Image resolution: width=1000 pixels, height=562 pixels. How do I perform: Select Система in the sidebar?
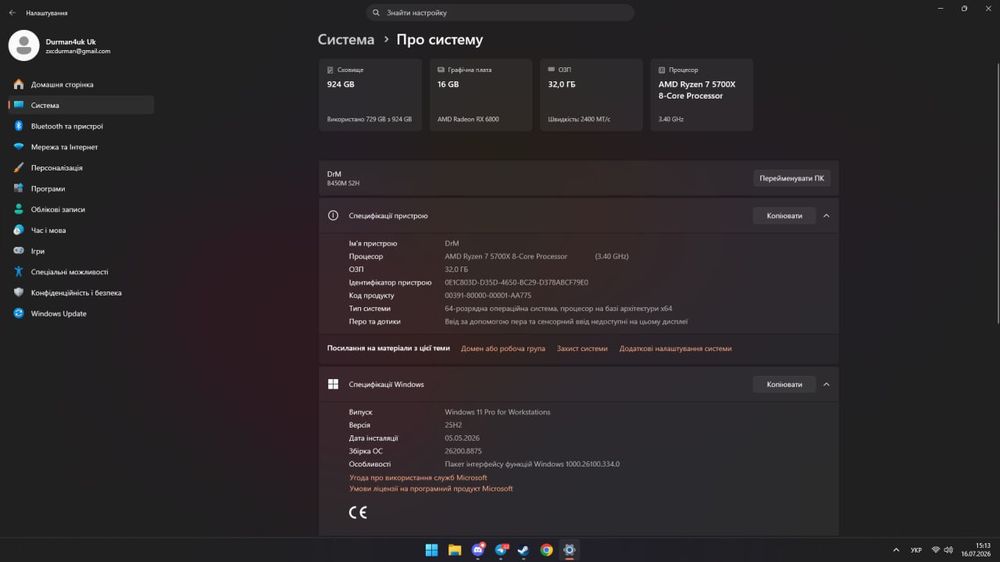click(x=81, y=105)
